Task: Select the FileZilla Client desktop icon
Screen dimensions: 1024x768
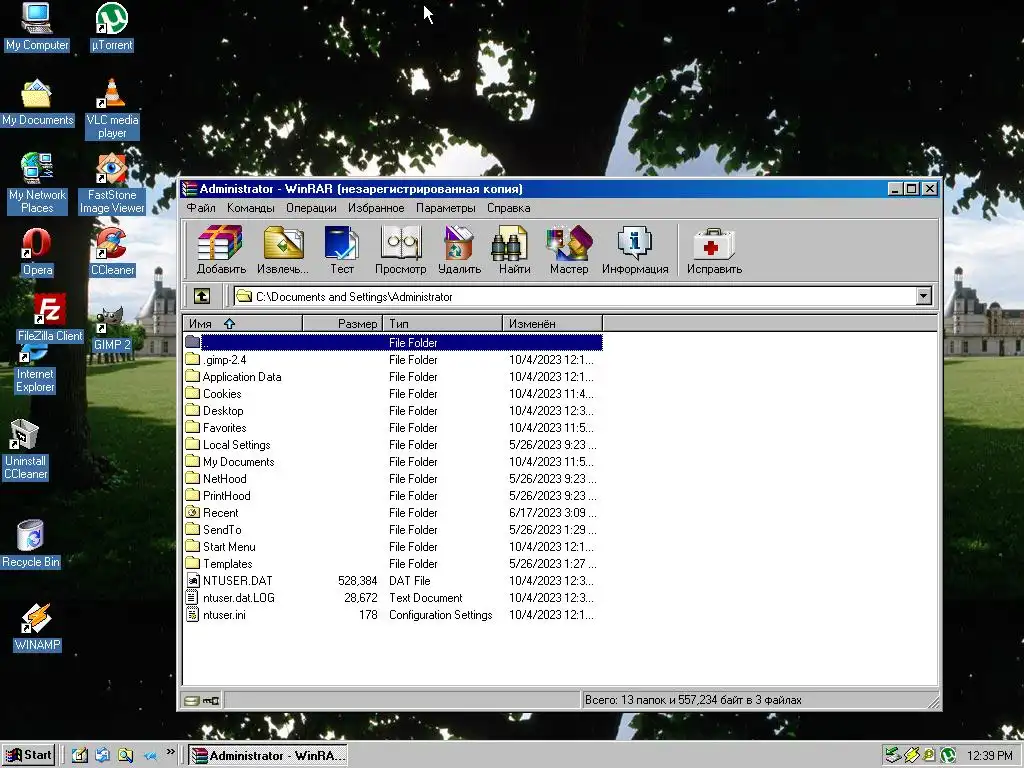Action: (50, 319)
